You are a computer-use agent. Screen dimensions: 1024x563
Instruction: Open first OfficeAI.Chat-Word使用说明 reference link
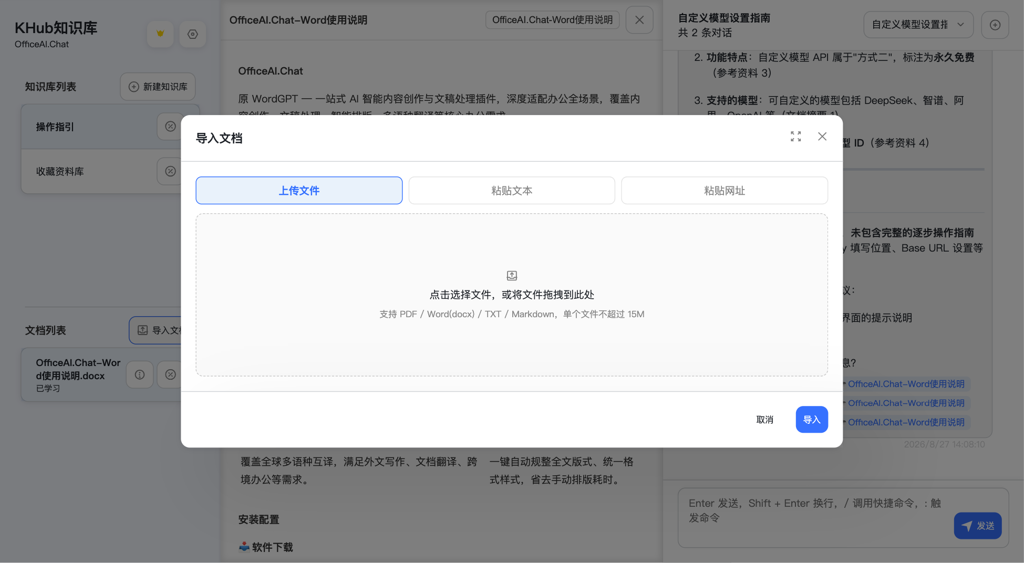906,384
